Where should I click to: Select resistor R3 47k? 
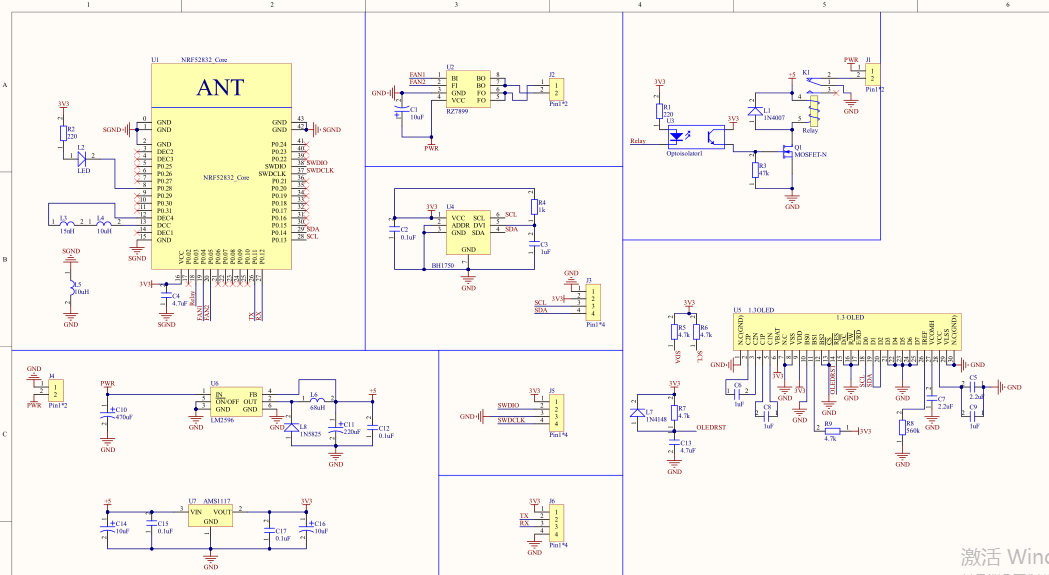click(x=755, y=170)
